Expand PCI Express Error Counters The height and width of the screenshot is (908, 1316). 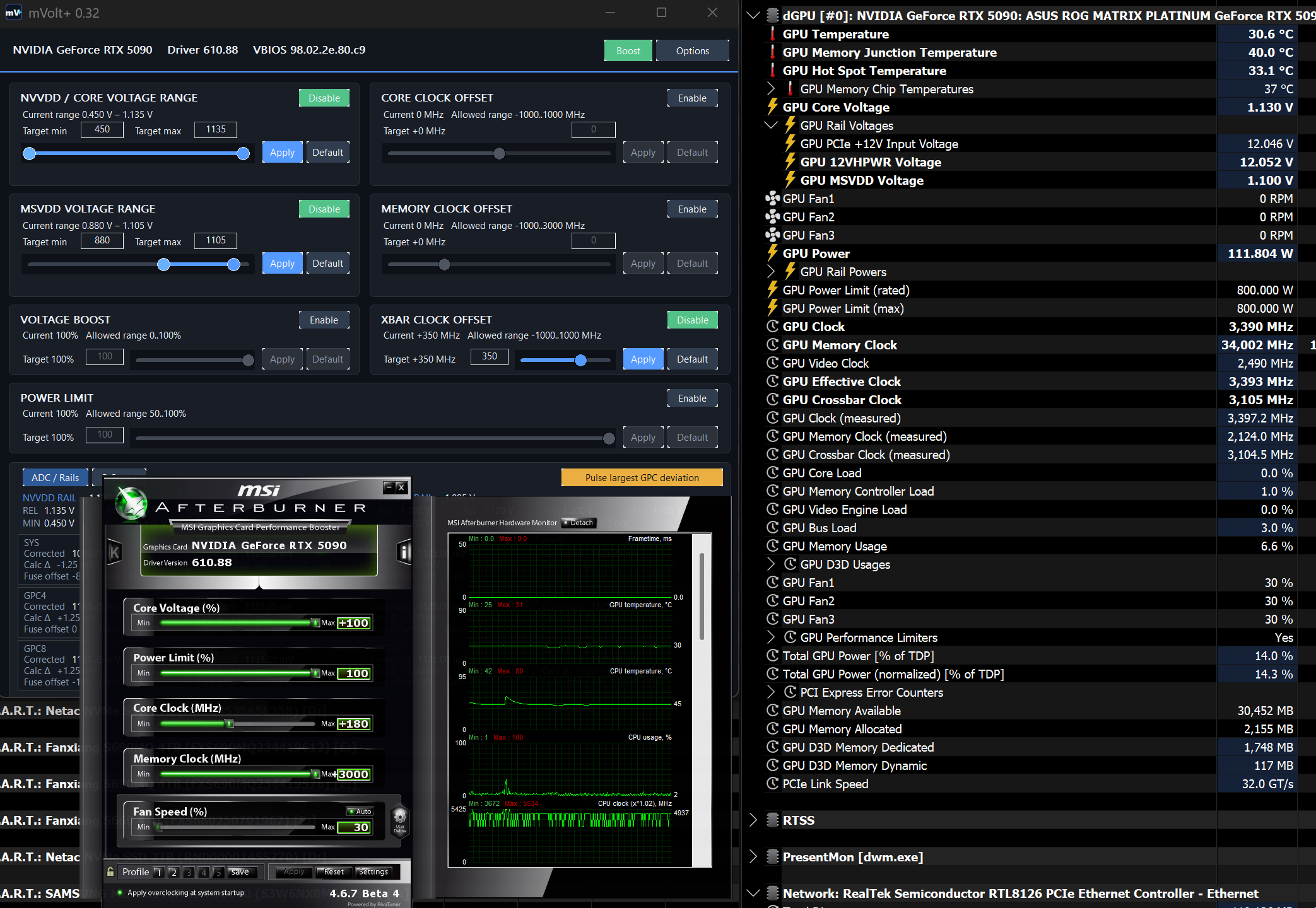click(771, 692)
